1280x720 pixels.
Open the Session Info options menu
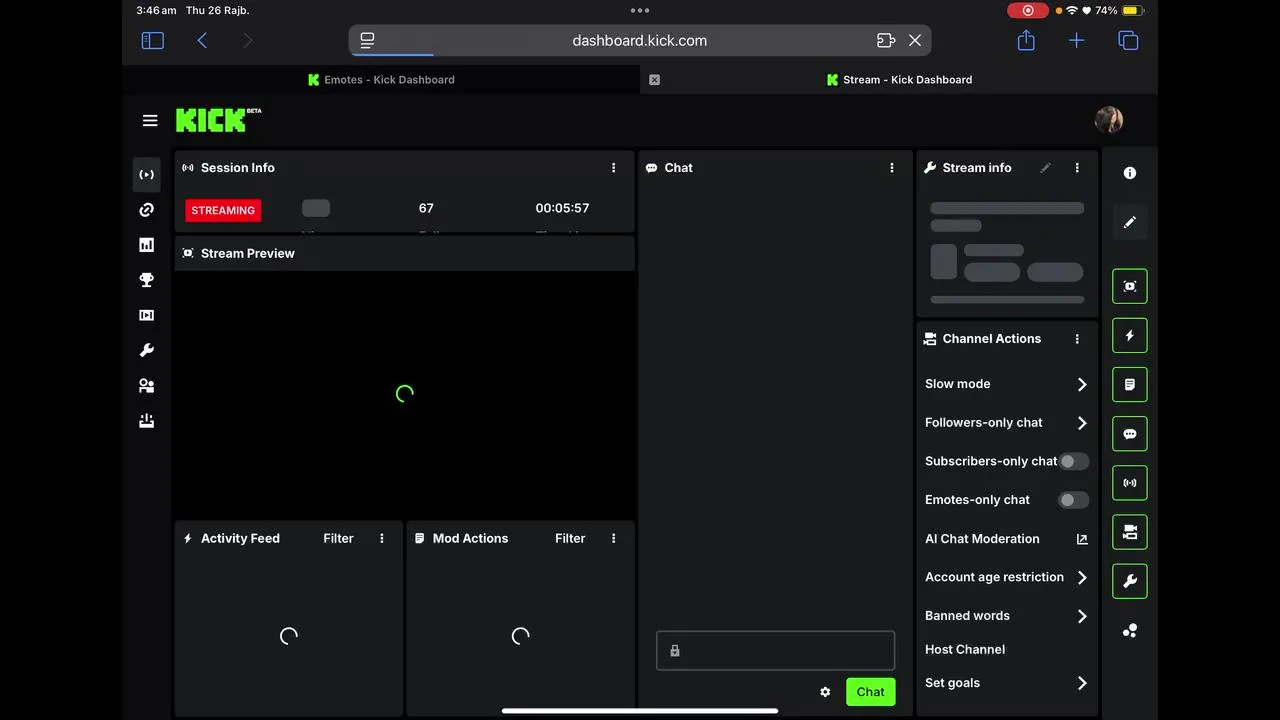[614, 168]
